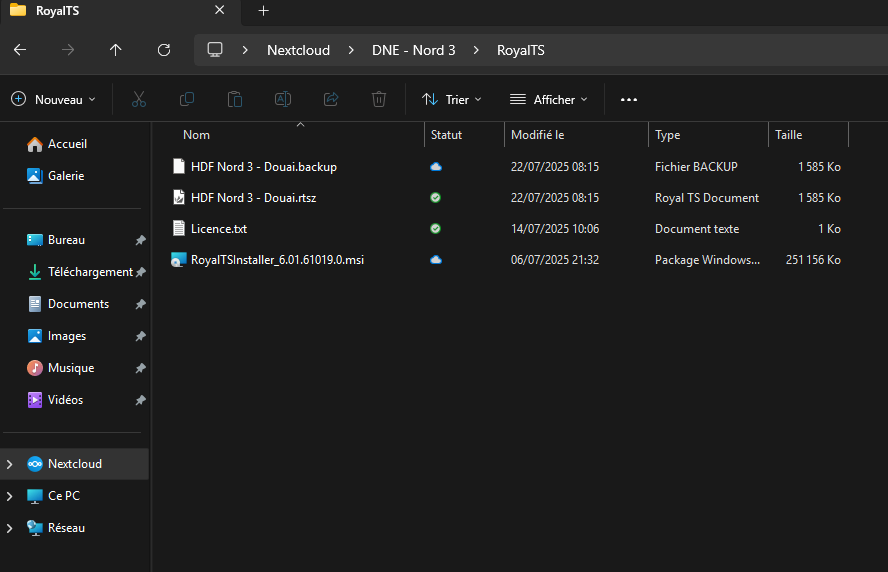Select file HDF Nord 3 - Douai.backup
This screenshot has width=888, height=572.
tap(264, 167)
